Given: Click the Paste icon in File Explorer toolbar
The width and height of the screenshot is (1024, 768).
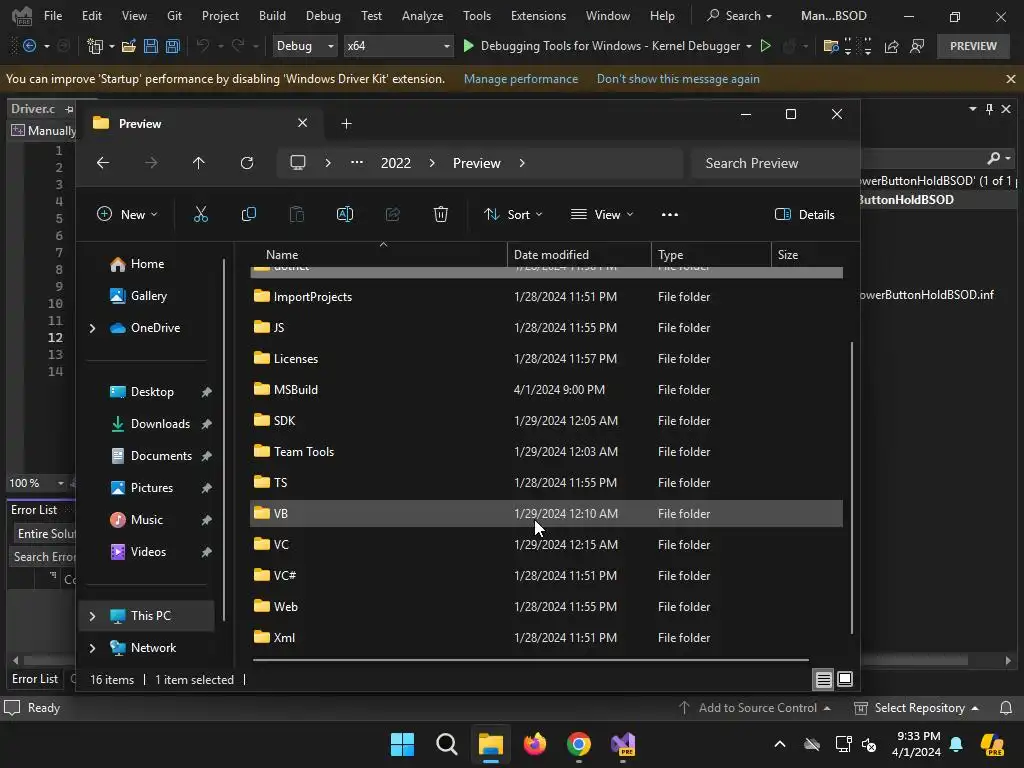Looking at the screenshot, I should (296, 214).
